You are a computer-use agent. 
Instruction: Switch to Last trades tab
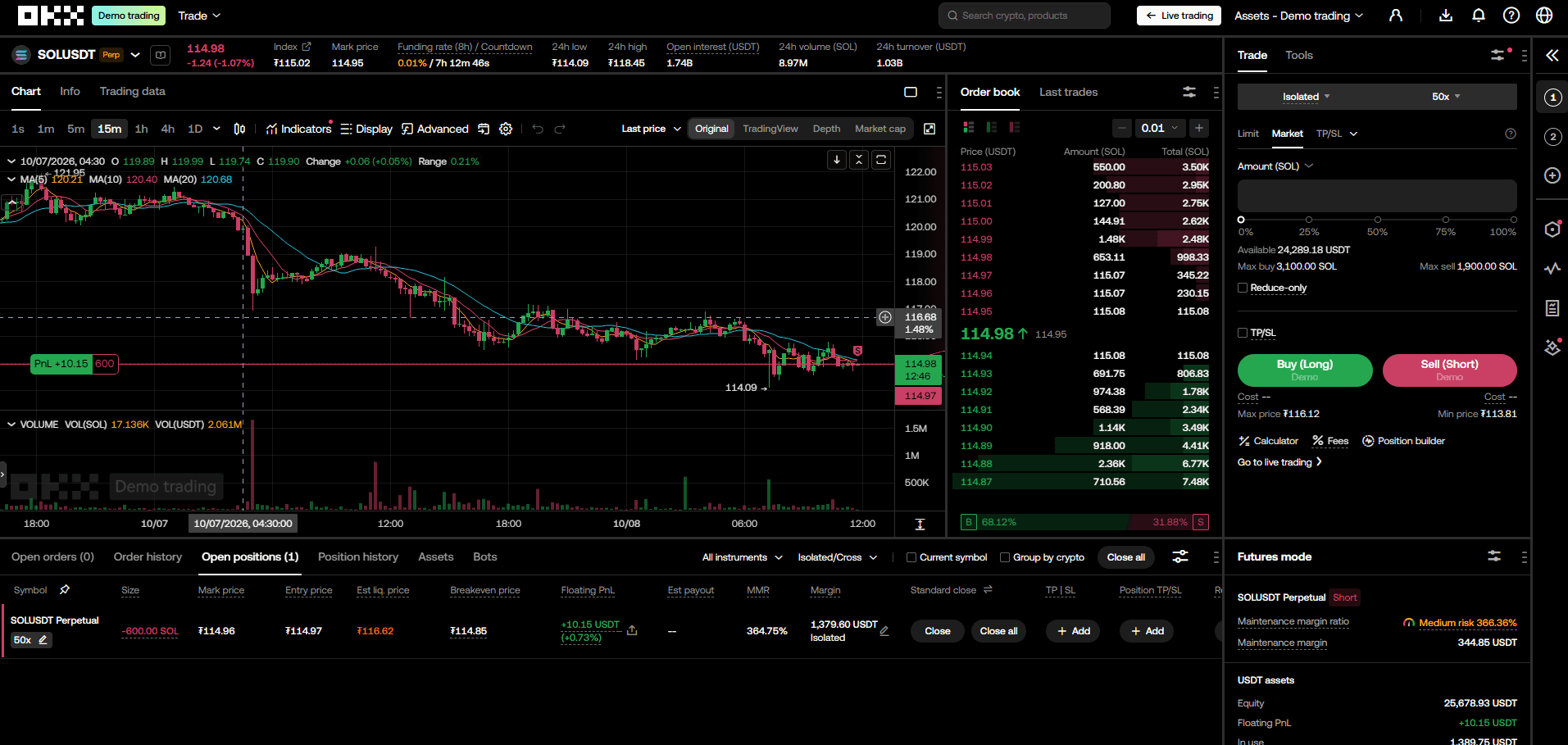point(1068,92)
